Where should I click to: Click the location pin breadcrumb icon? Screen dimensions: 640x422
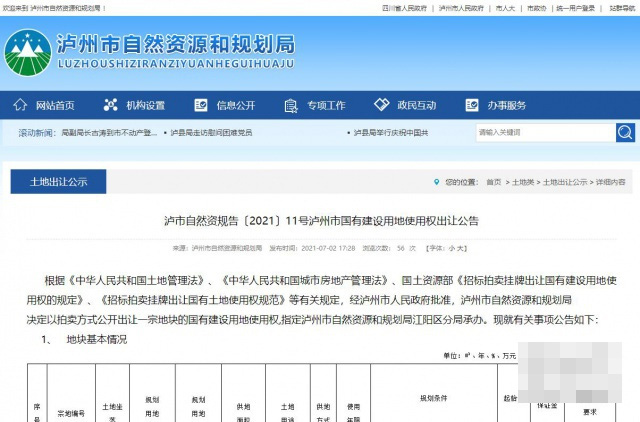click(437, 182)
